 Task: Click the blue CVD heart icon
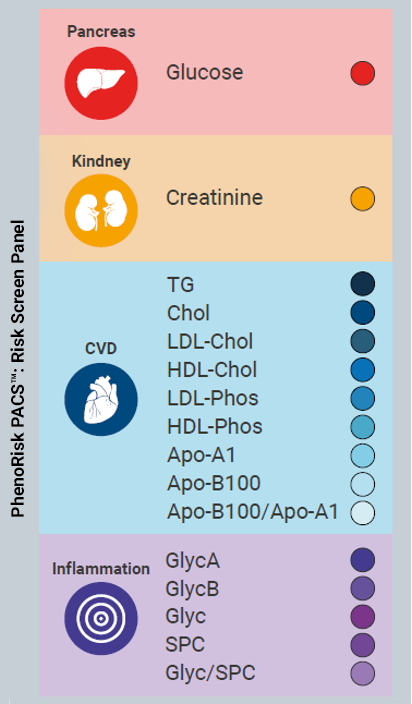point(101,399)
